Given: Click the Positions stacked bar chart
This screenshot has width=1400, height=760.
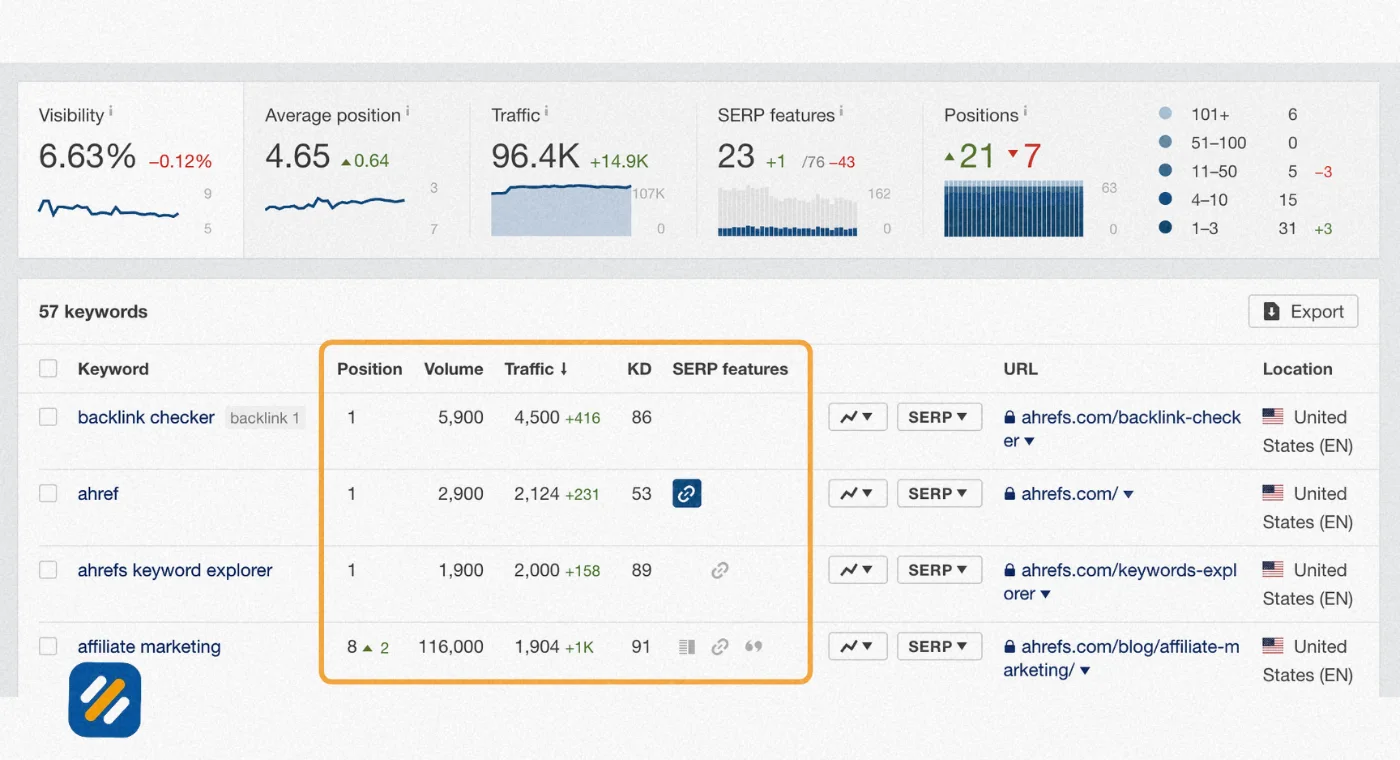Looking at the screenshot, I should coord(1014,209).
